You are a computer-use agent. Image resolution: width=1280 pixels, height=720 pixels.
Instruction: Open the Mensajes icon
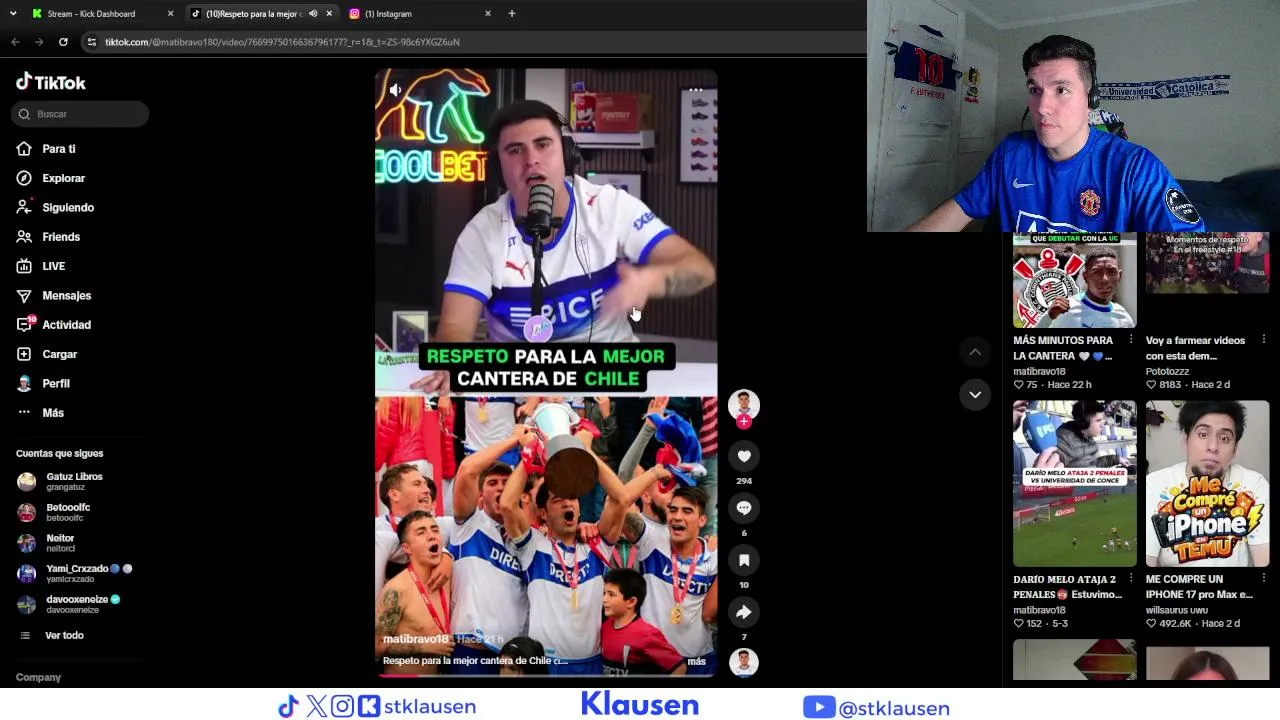pyautogui.click(x=24, y=296)
